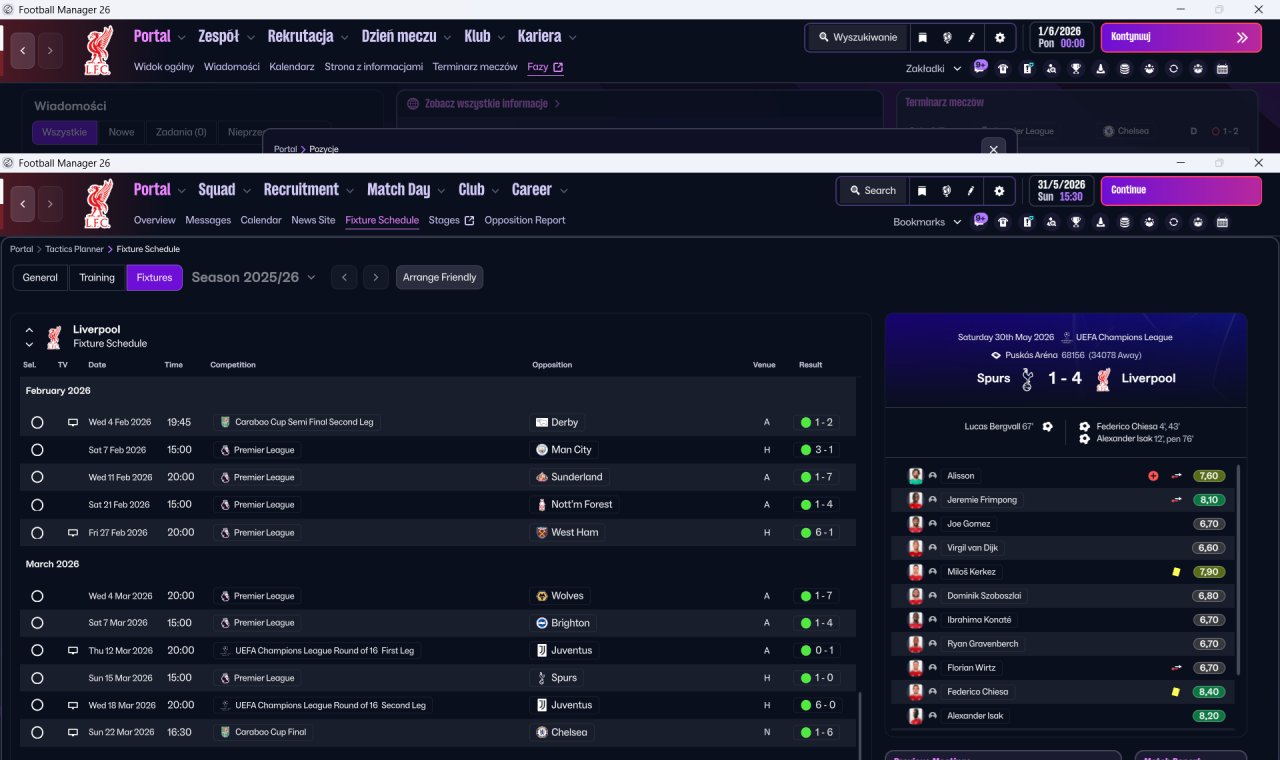The height and width of the screenshot is (760, 1280).
Task: Switch to the General tab
Action: click(40, 278)
